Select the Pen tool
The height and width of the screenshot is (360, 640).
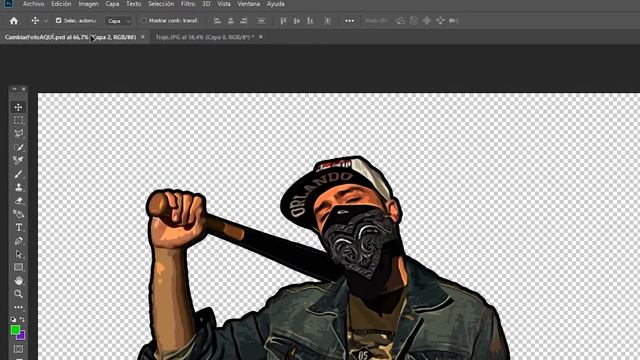18,241
